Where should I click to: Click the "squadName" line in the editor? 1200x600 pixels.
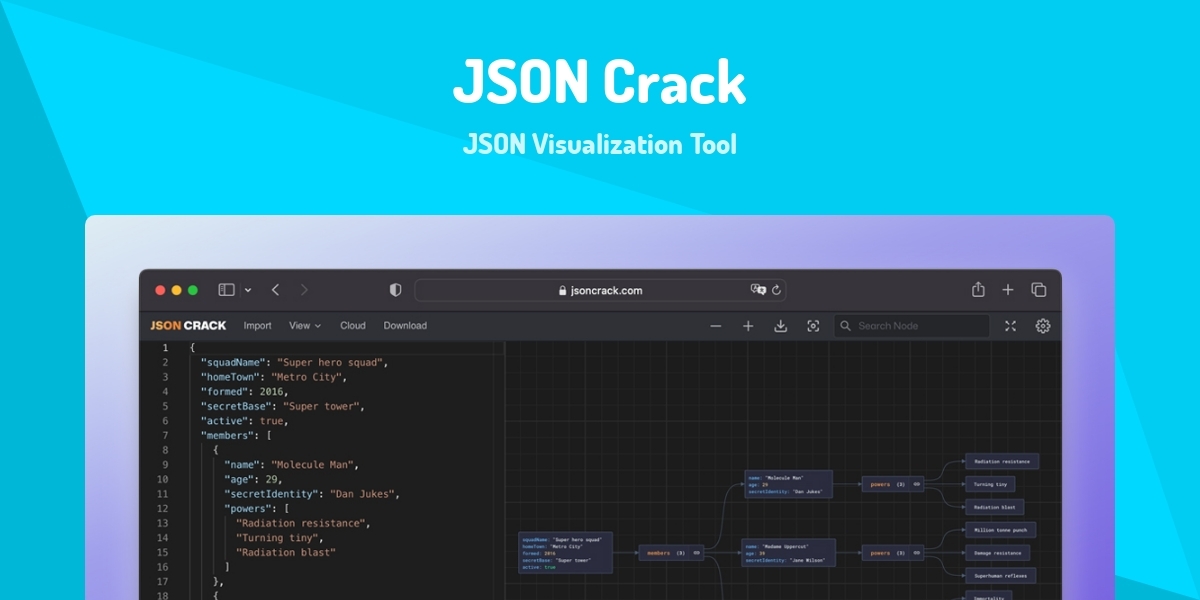tap(294, 362)
